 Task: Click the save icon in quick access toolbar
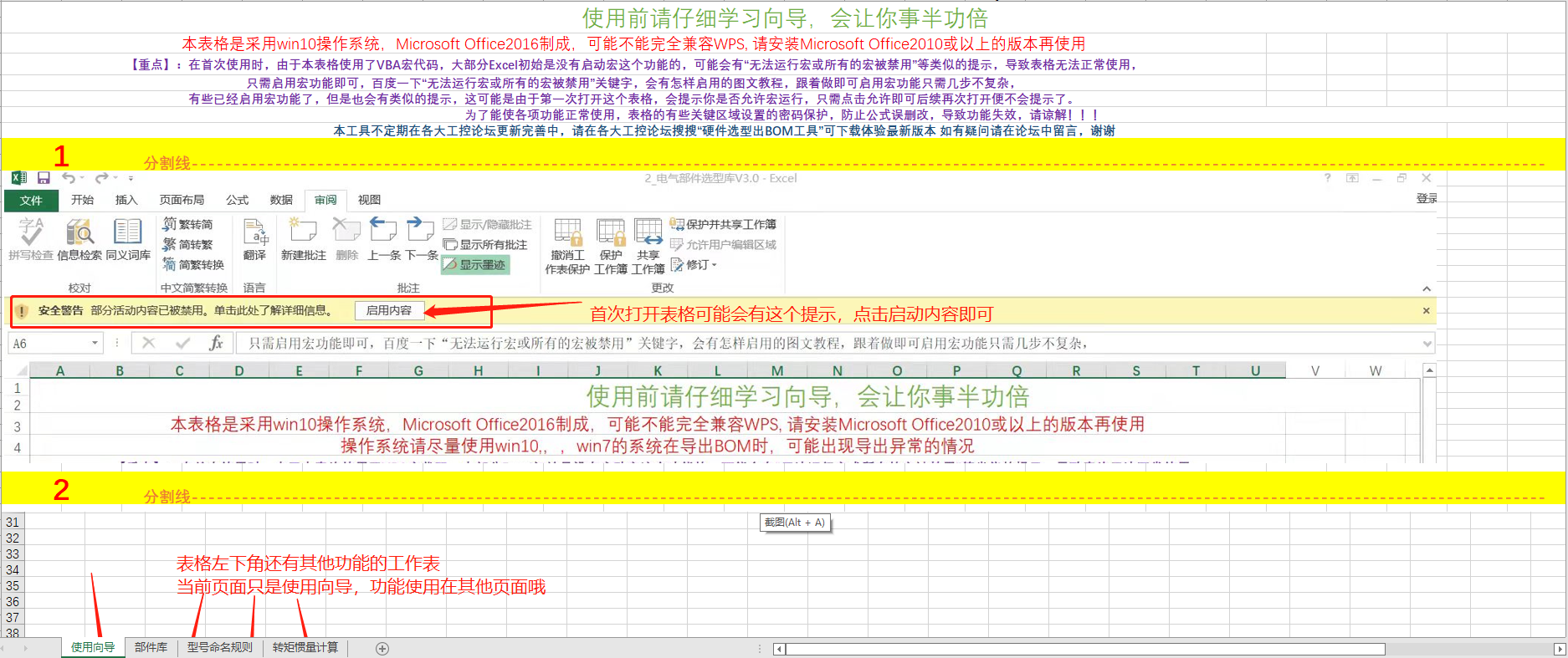[44, 178]
